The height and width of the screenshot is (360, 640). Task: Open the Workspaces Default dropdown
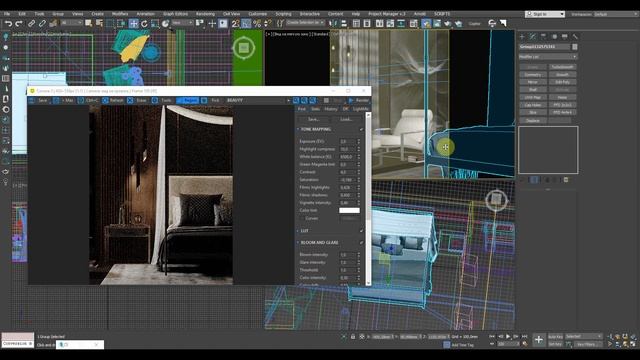616,14
